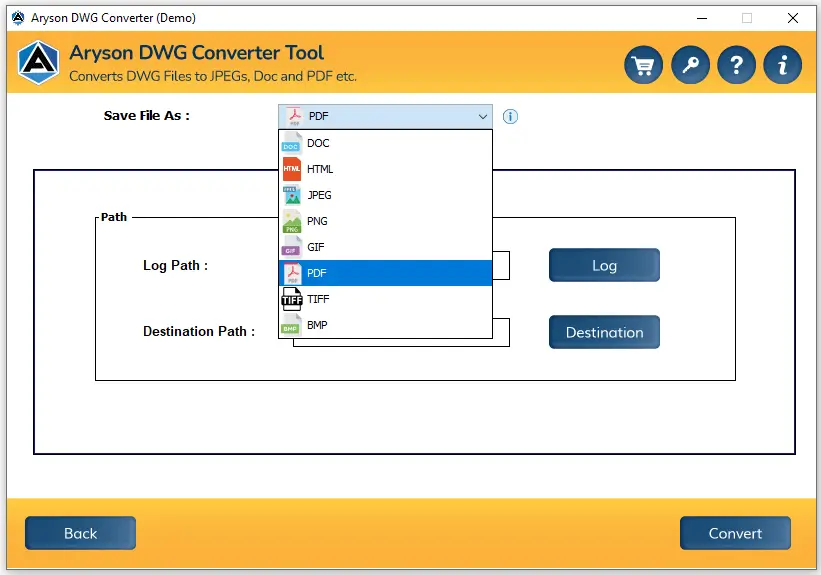The width and height of the screenshot is (821, 575).
Task: Click the PNG image icon in list
Action: (x=292, y=221)
